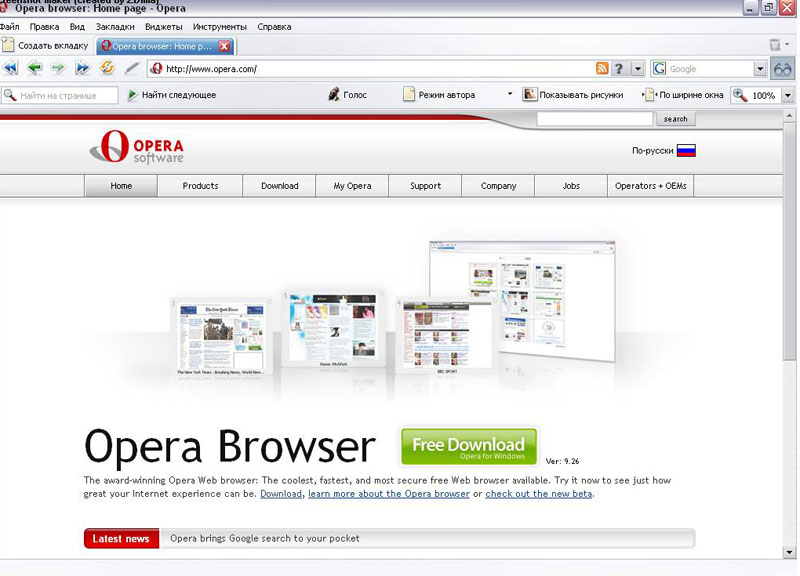Open the Виджеты menu
Screen dimensions: 800x576
click(163, 27)
